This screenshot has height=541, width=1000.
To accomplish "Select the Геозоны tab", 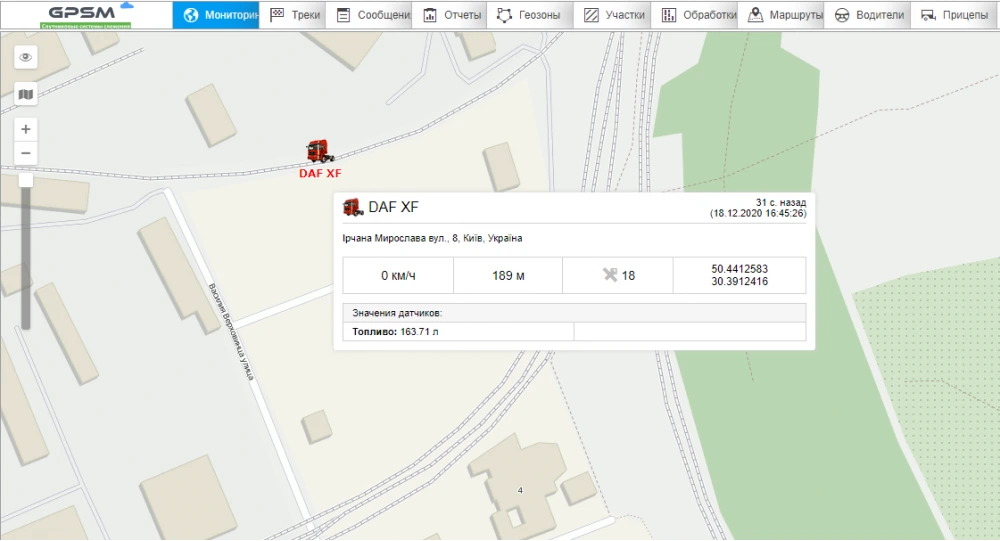I will (530, 15).
